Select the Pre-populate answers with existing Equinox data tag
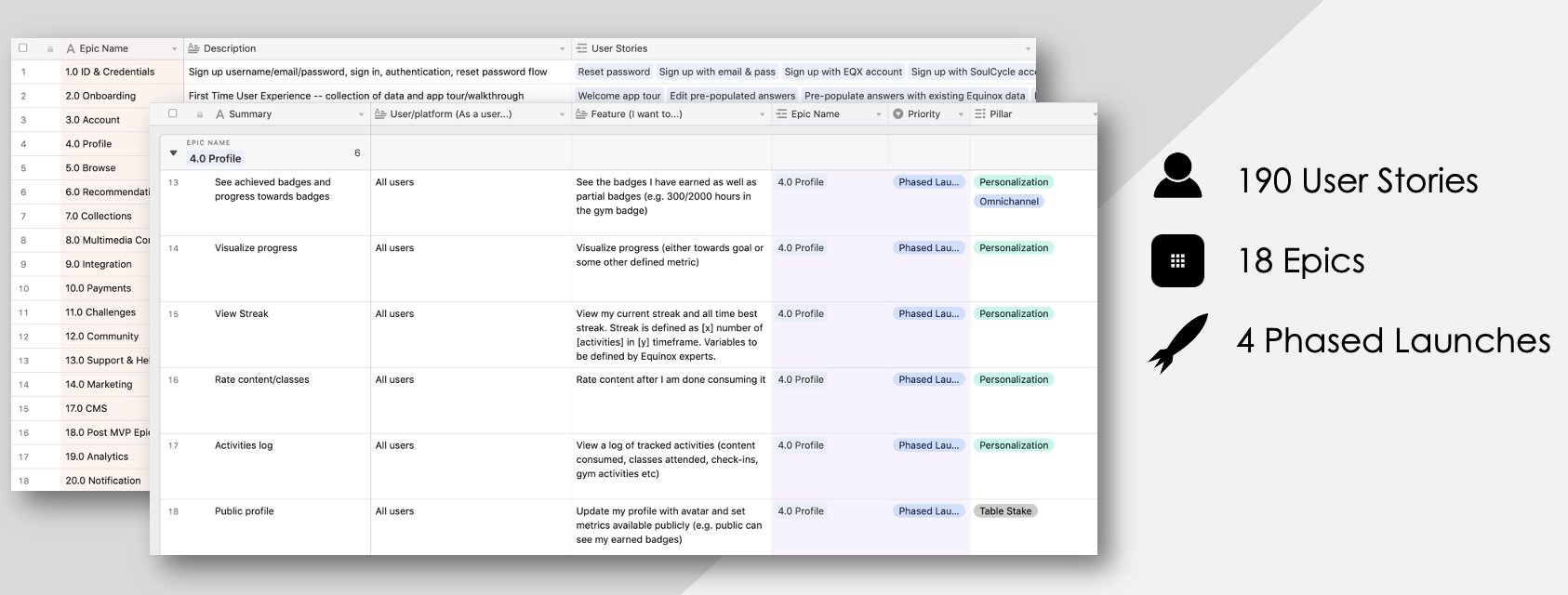 tap(915, 96)
